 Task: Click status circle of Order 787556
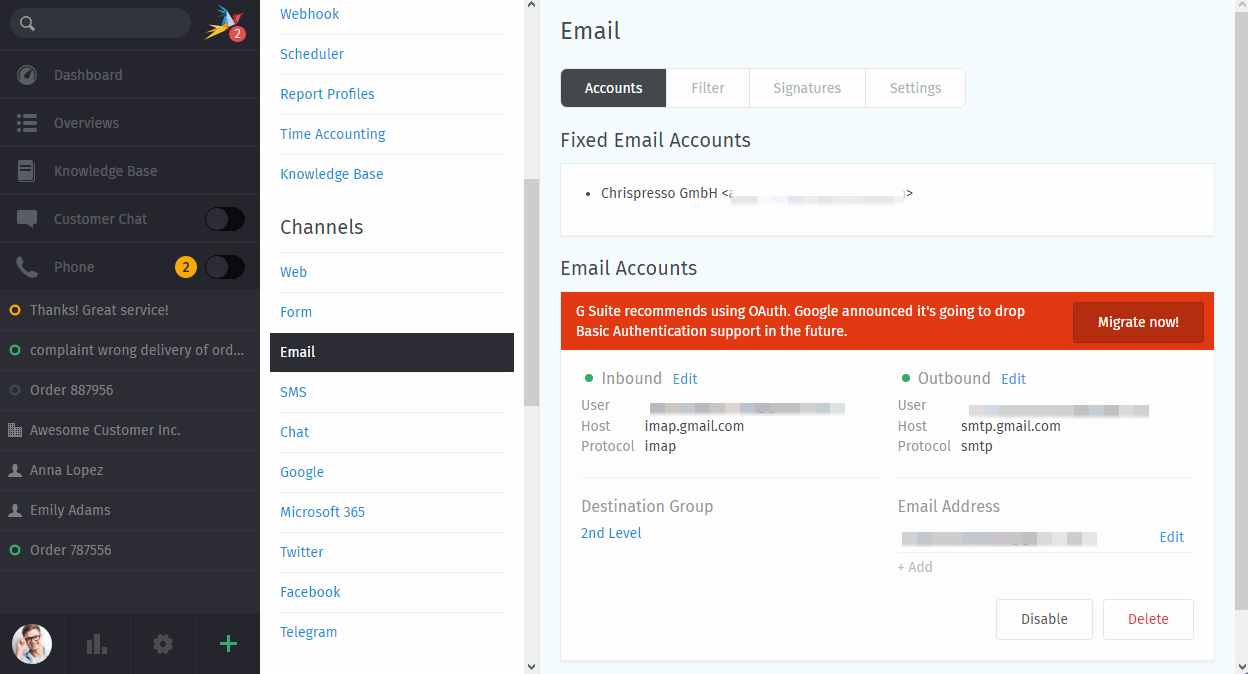click(15, 550)
